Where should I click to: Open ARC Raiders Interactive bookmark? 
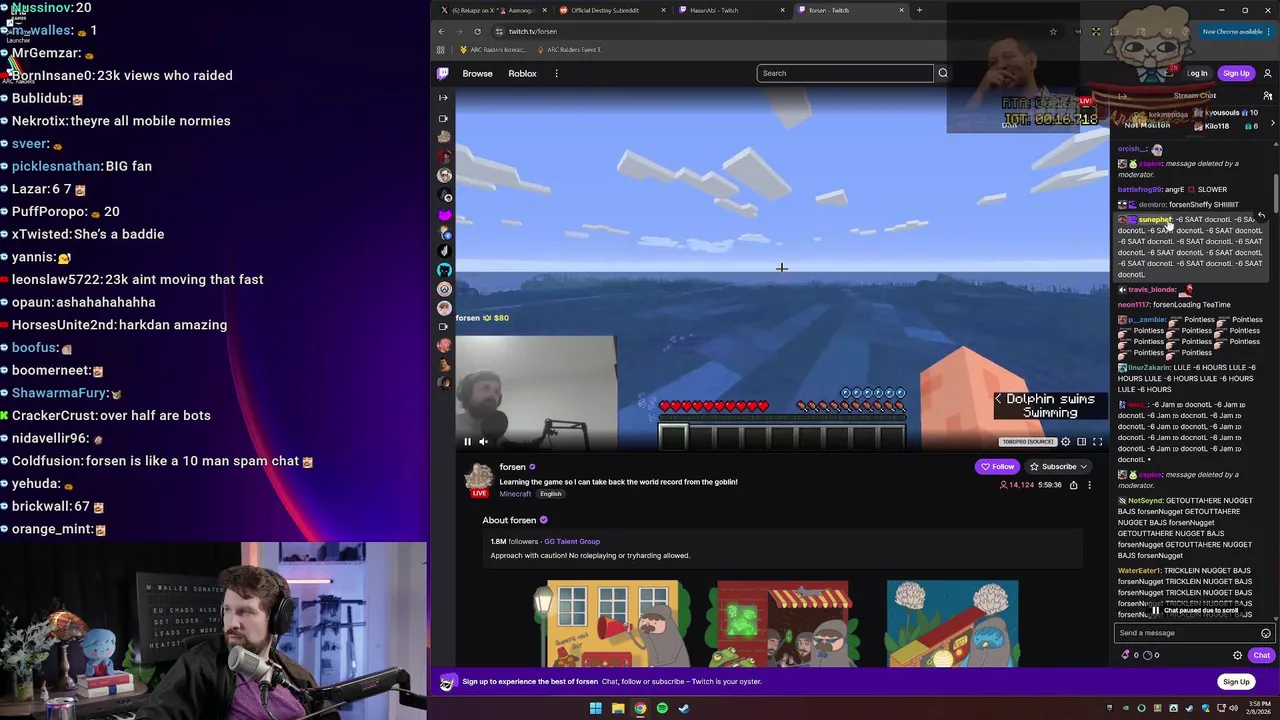(493, 49)
